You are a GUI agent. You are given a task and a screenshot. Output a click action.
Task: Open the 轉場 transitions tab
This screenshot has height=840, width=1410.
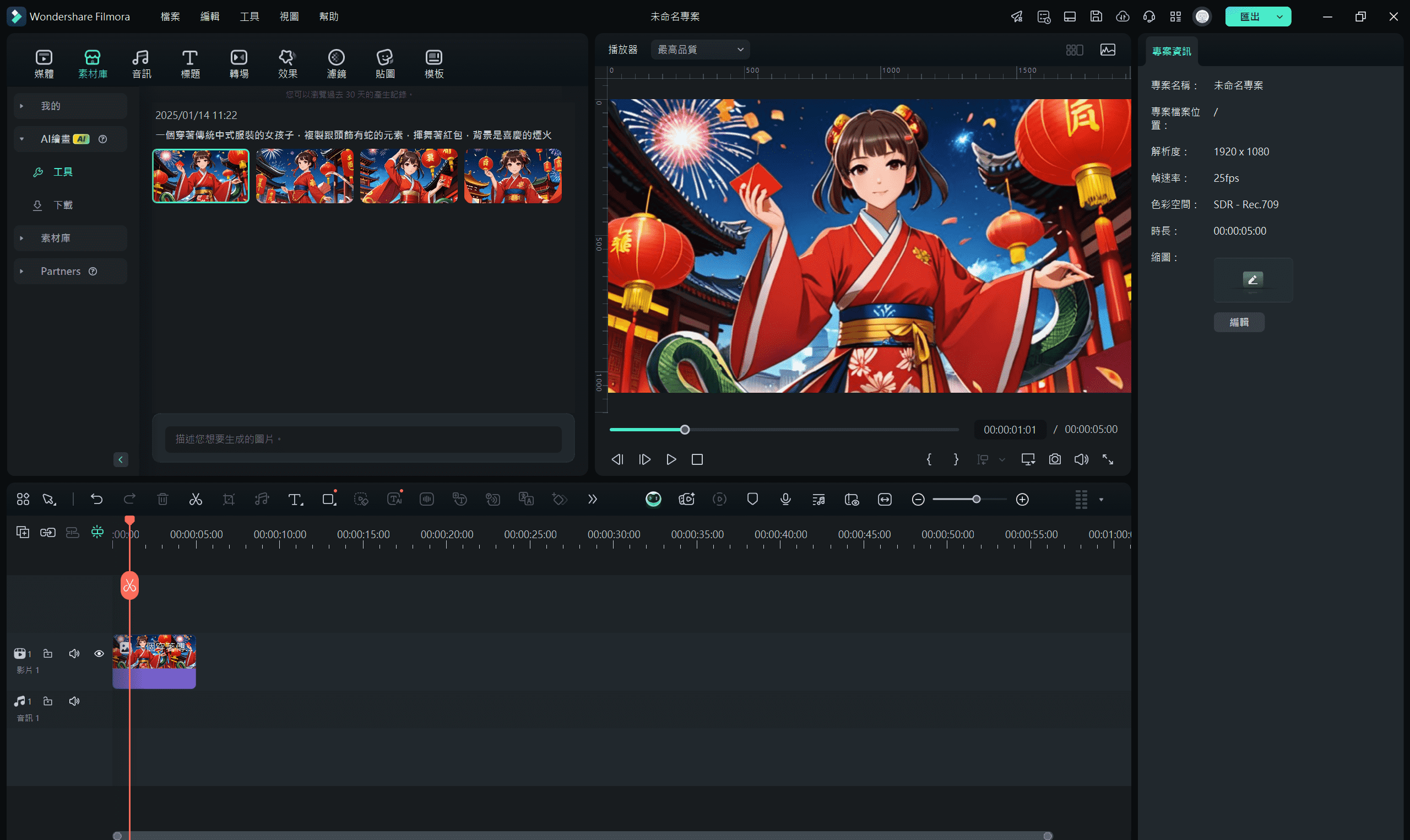point(239,64)
